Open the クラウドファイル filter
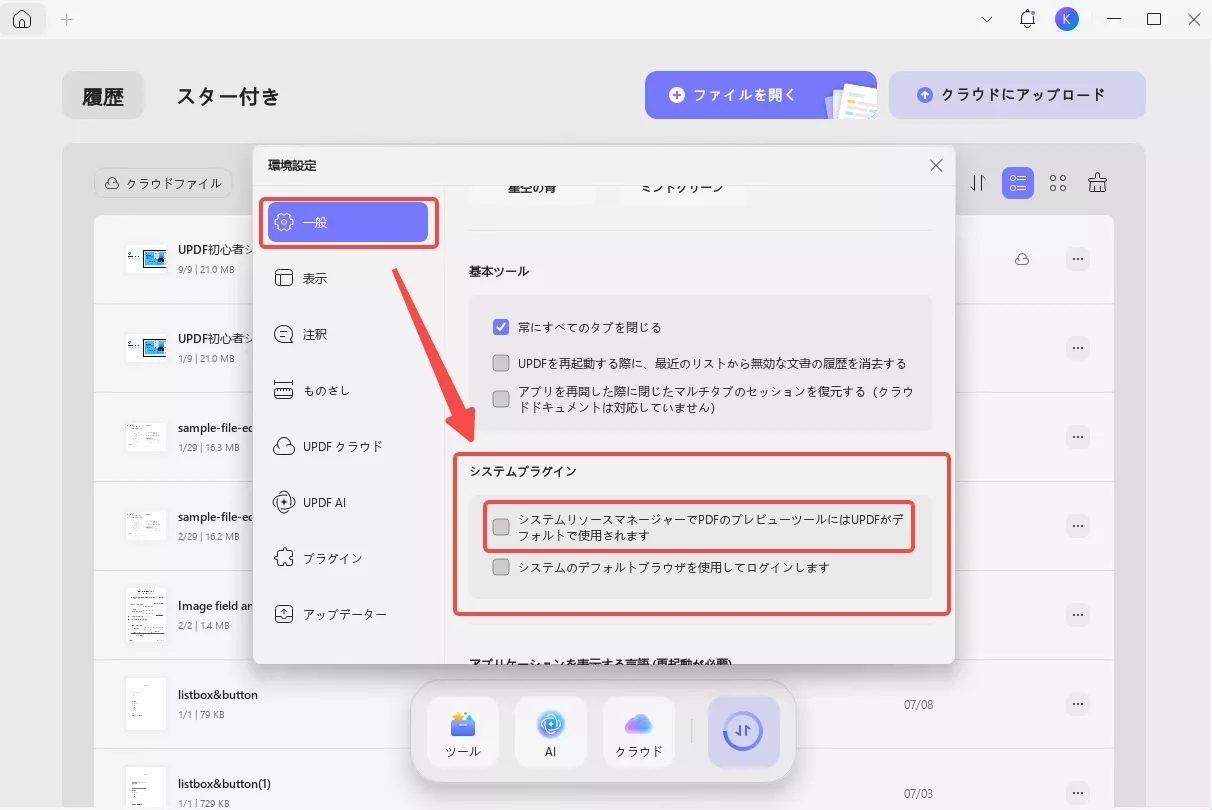 (x=164, y=183)
